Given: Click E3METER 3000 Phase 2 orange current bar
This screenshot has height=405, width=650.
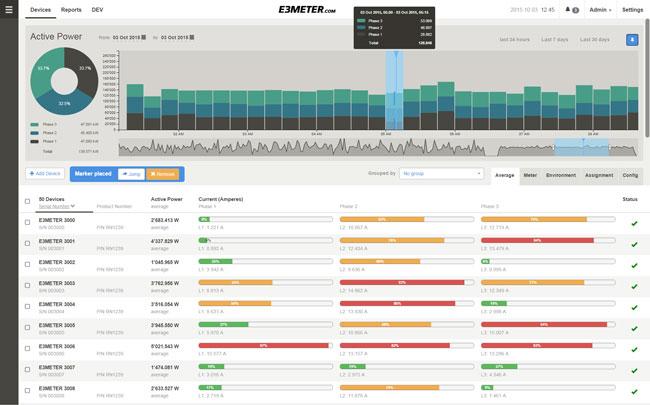Looking at the screenshot, I should coord(382,219).
